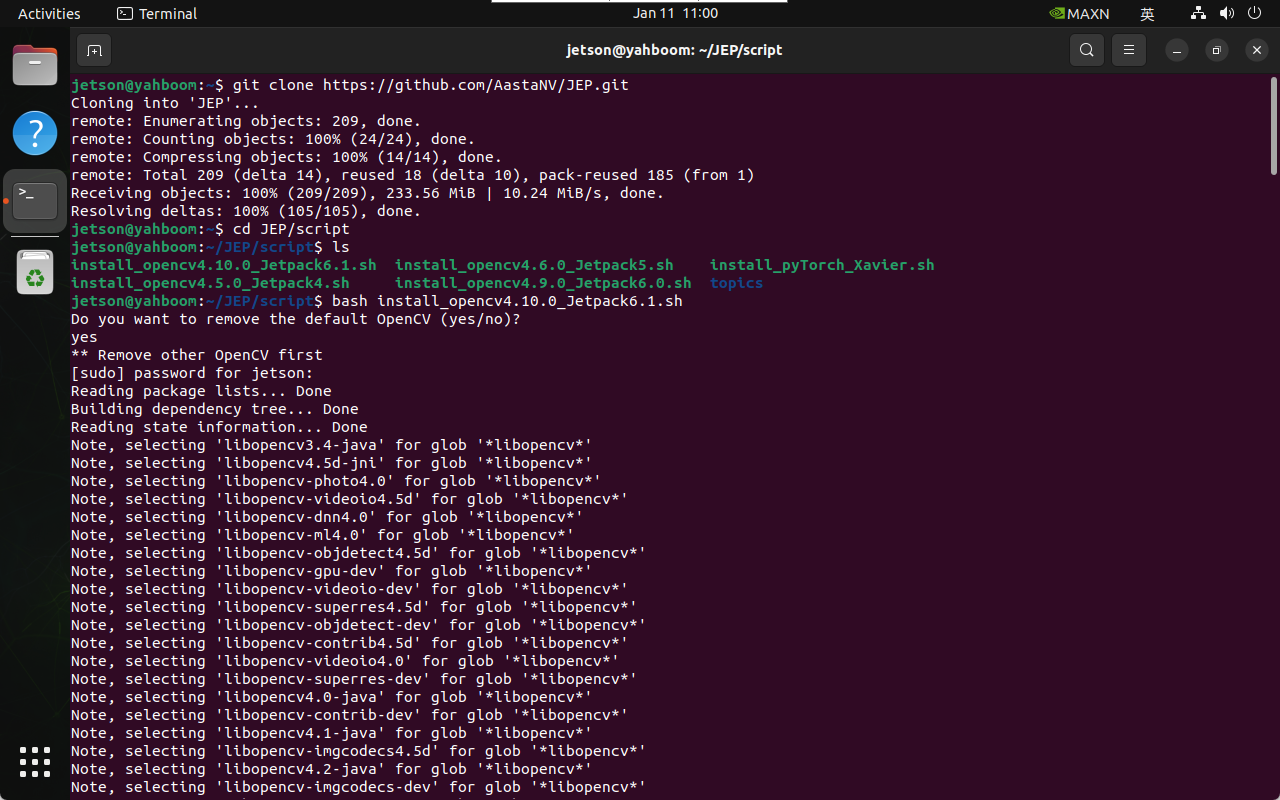Click the Terminal icon in dock

35,201
